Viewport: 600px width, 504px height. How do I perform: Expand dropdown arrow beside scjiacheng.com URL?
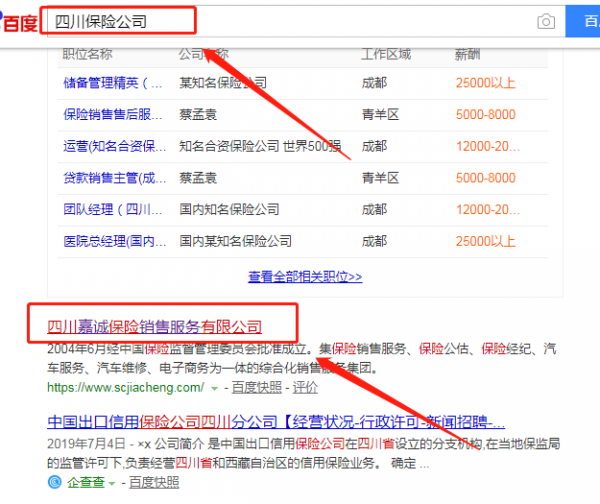[x=213, y=387]
